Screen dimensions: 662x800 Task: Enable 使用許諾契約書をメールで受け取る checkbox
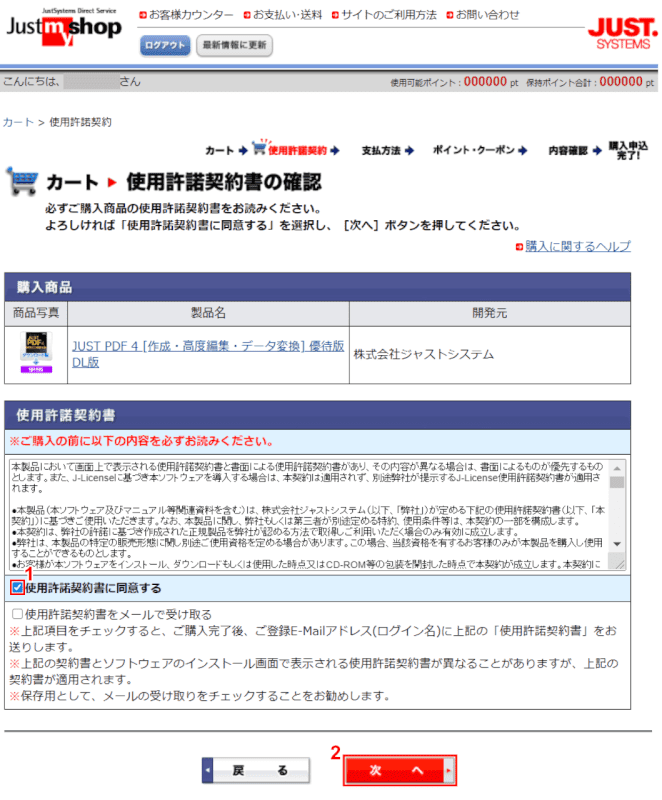(x=17, y=614)
